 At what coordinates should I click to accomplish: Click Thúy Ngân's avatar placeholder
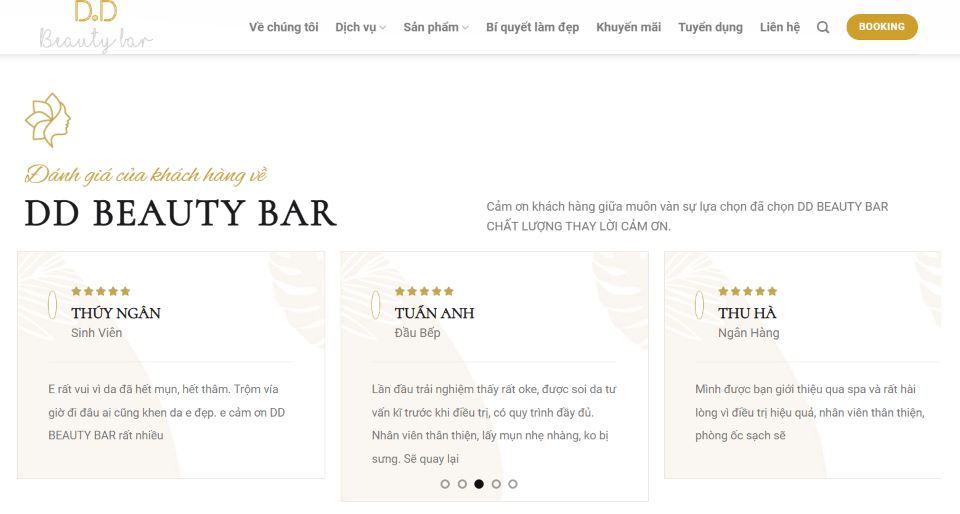click(x=53, y=305)
